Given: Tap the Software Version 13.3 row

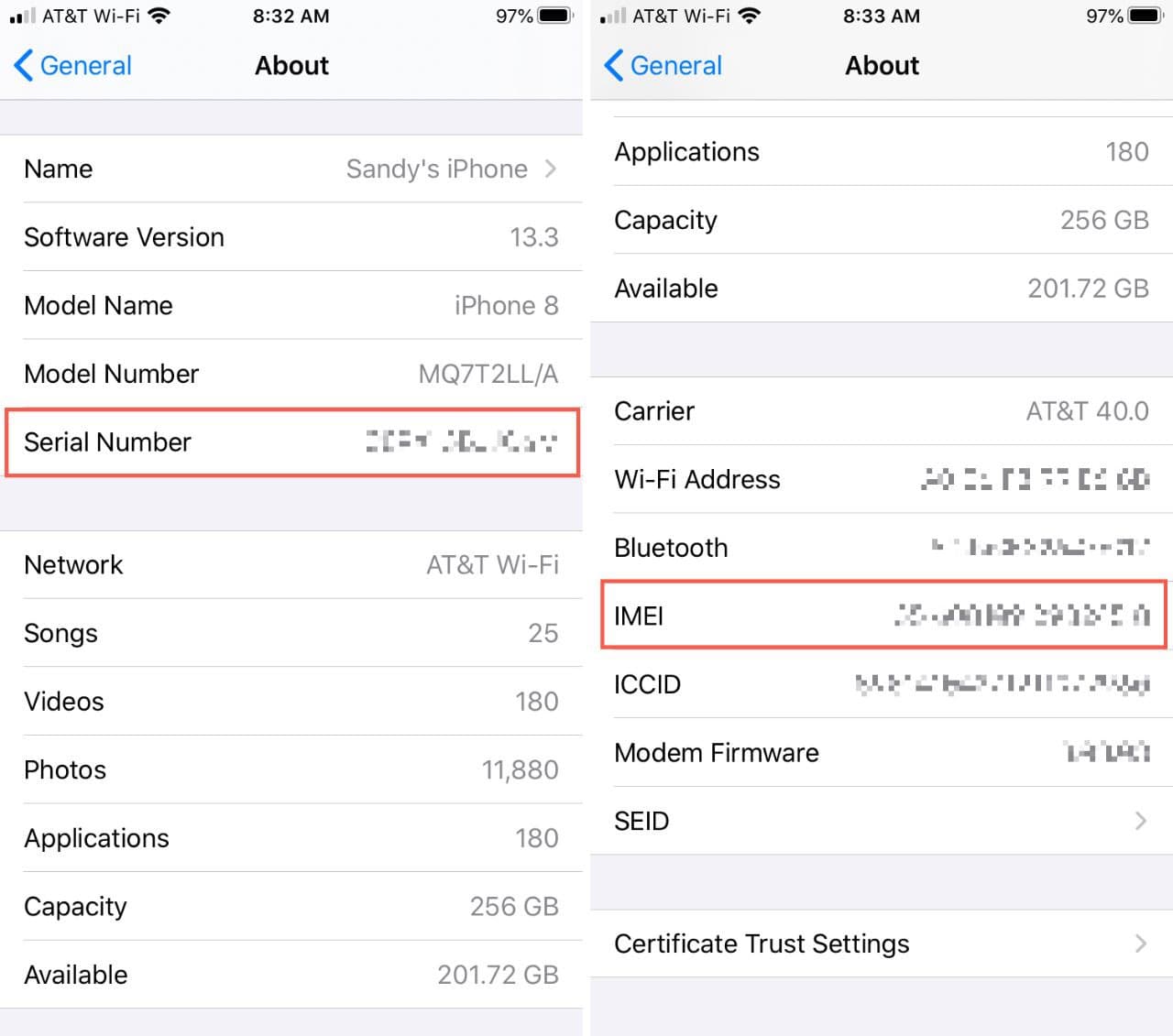Looking at the screenshot, I should tap(291, 237).
